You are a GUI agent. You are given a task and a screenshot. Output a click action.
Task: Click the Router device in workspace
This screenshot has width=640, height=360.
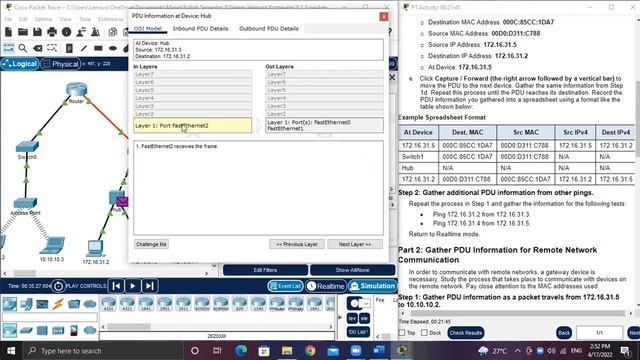[77, 90]
